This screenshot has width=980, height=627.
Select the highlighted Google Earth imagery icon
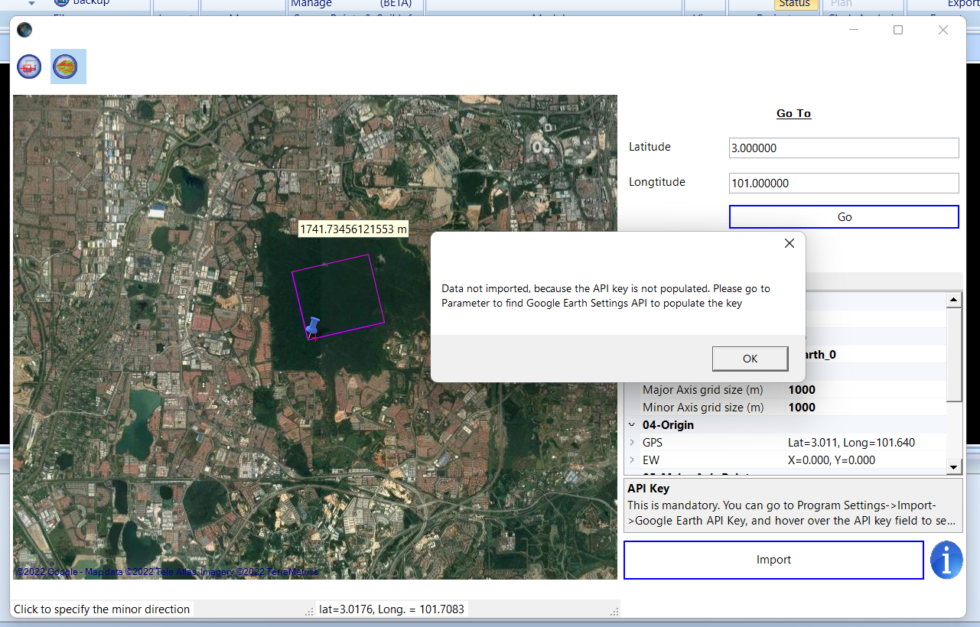[68, 66]
